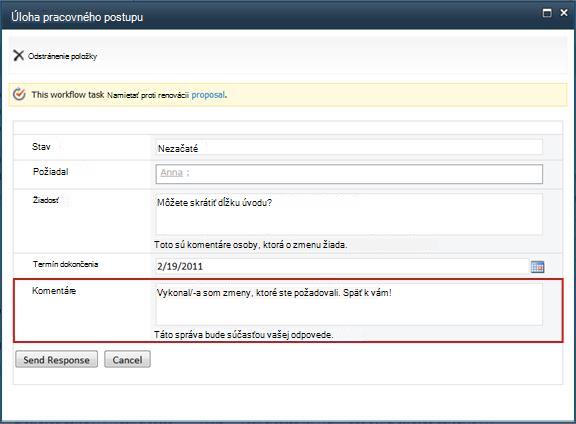Click the Odstránenie položky delete X icon

(18, 55)
